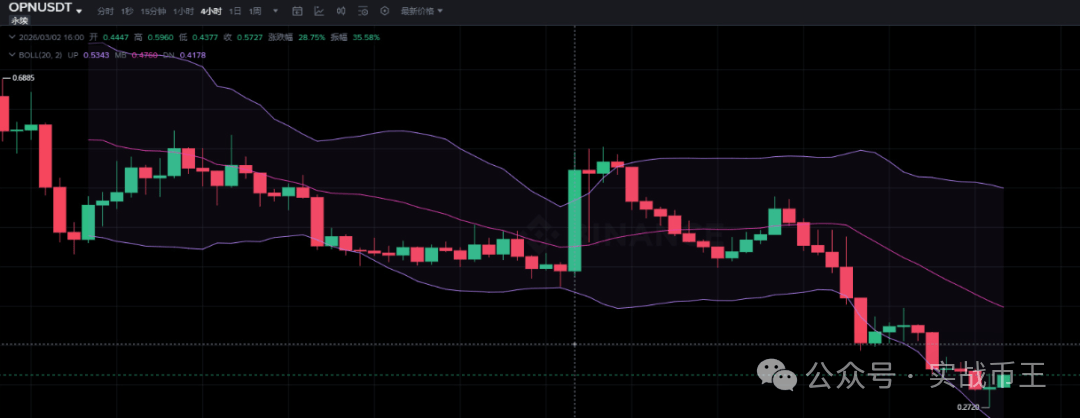The height and width of the screenshot is (418, 1080).
Task: Switch to the 1秒 interval
Action: point(127,11)
